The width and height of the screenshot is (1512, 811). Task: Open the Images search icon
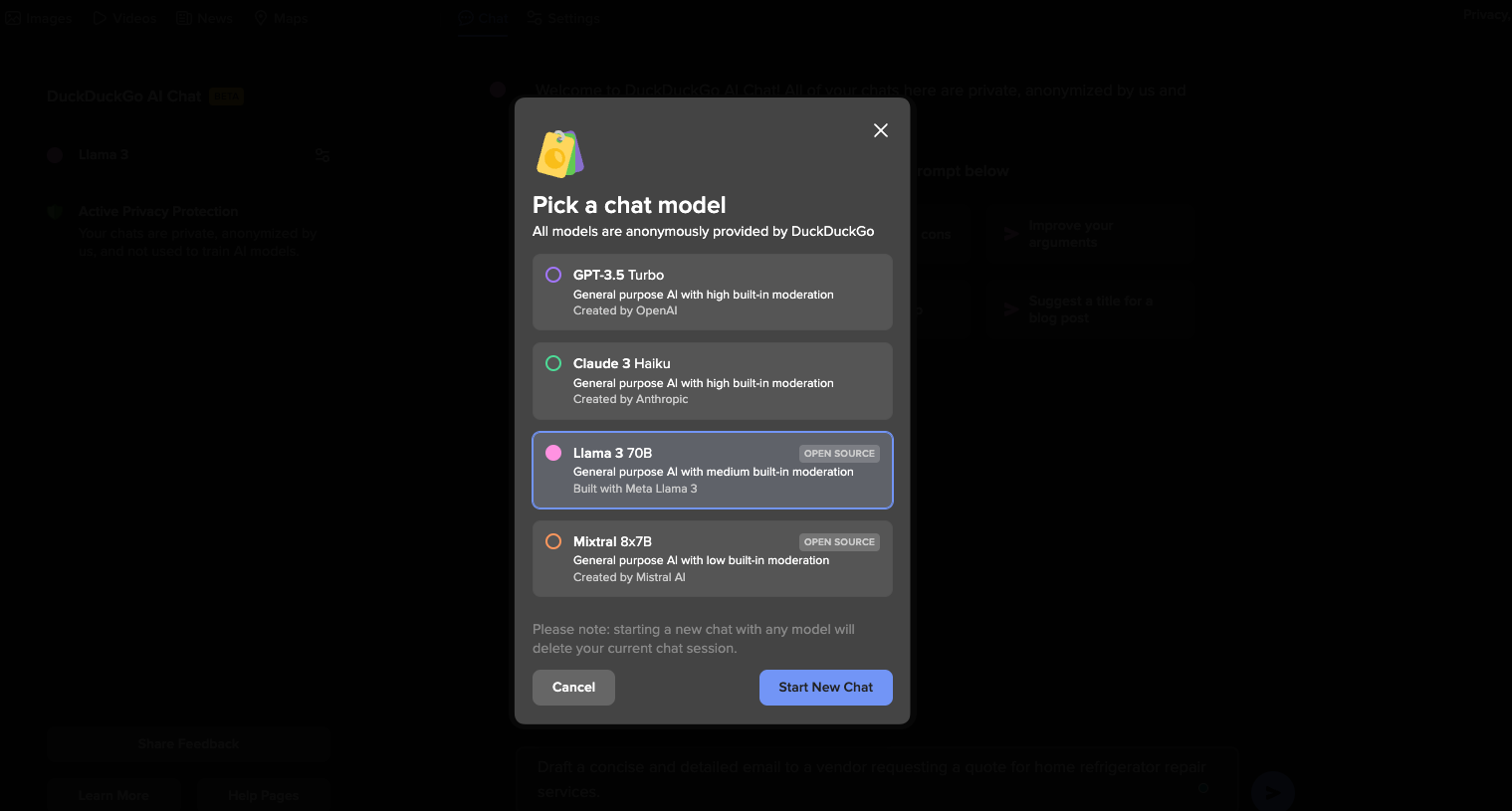[12, 17]
